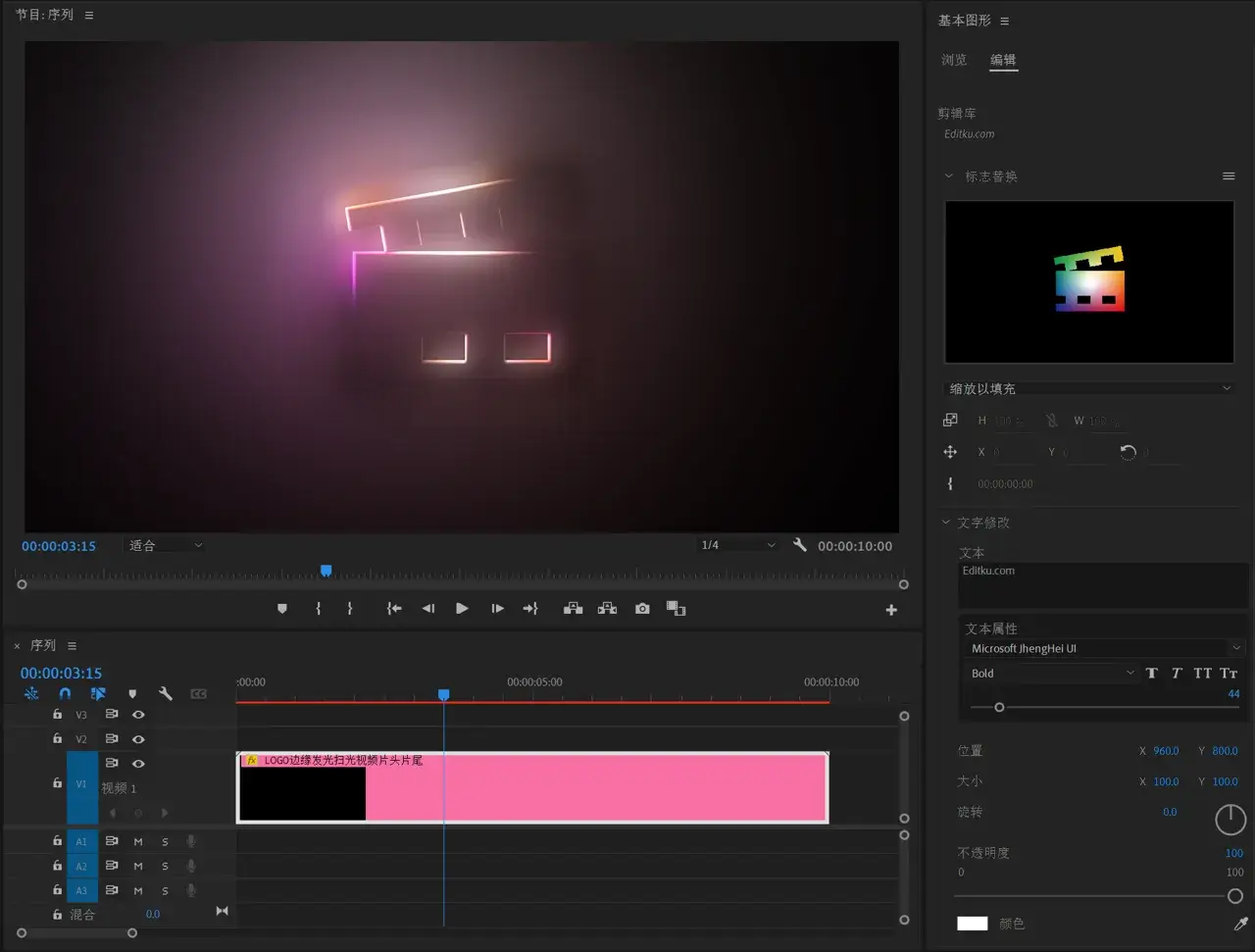This screenshot has height=952, width=1255.
Task: Click the Step Forward one frame button
Action: coord(497,609)
